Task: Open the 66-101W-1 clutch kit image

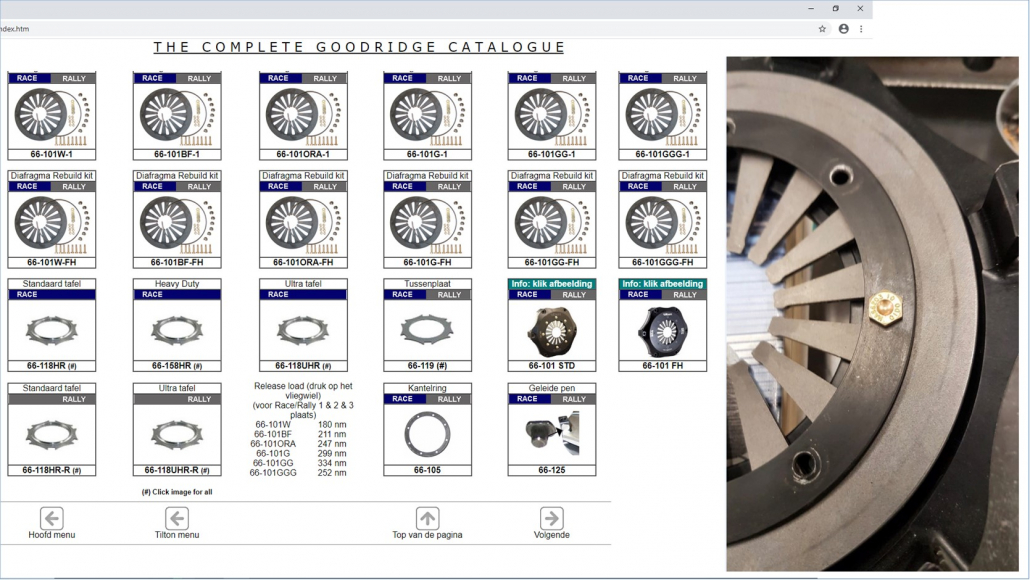Action: pyautogui.click(x=51, y=116)
